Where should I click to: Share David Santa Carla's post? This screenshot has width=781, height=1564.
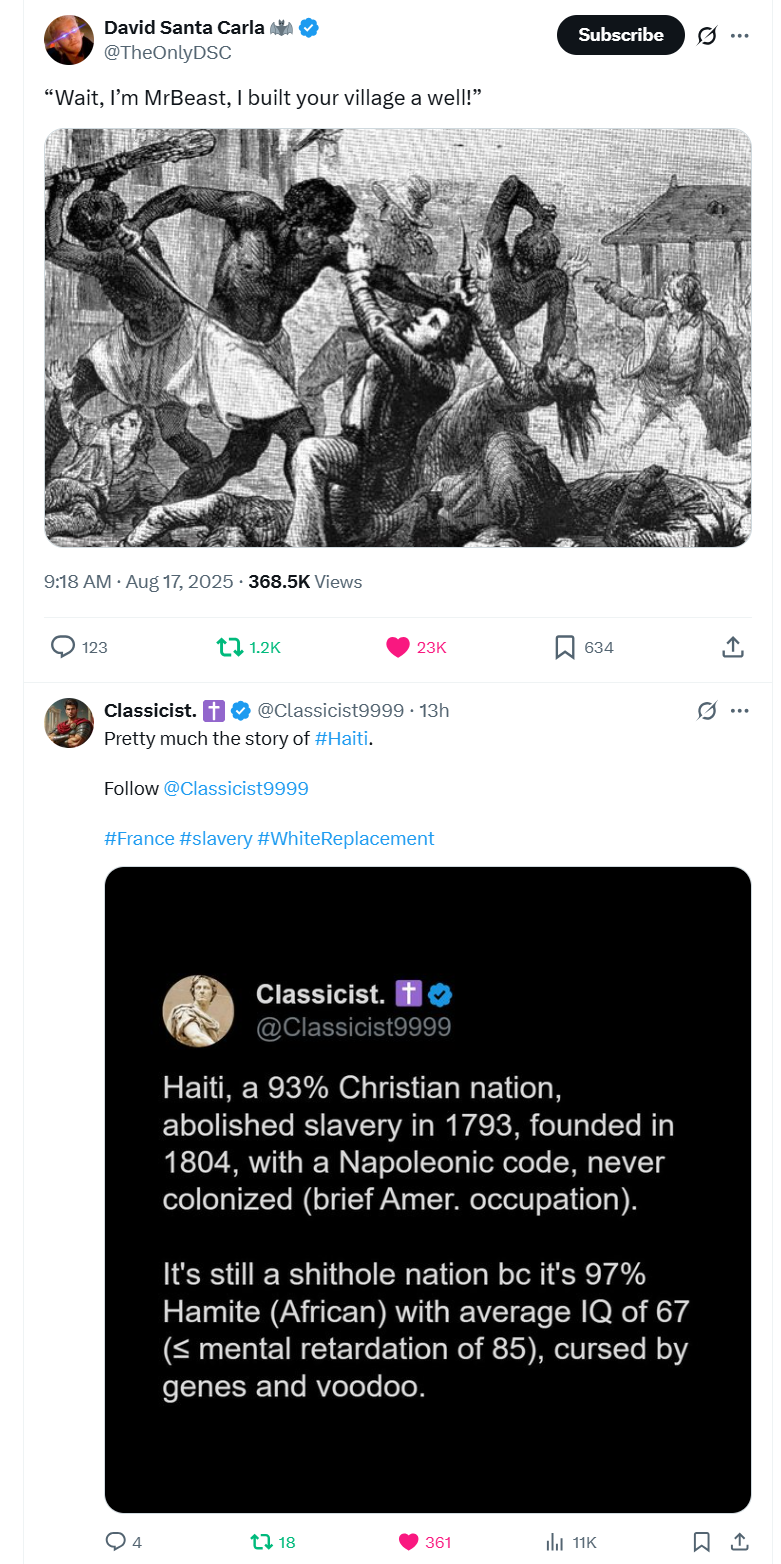[x=733, y=647]
